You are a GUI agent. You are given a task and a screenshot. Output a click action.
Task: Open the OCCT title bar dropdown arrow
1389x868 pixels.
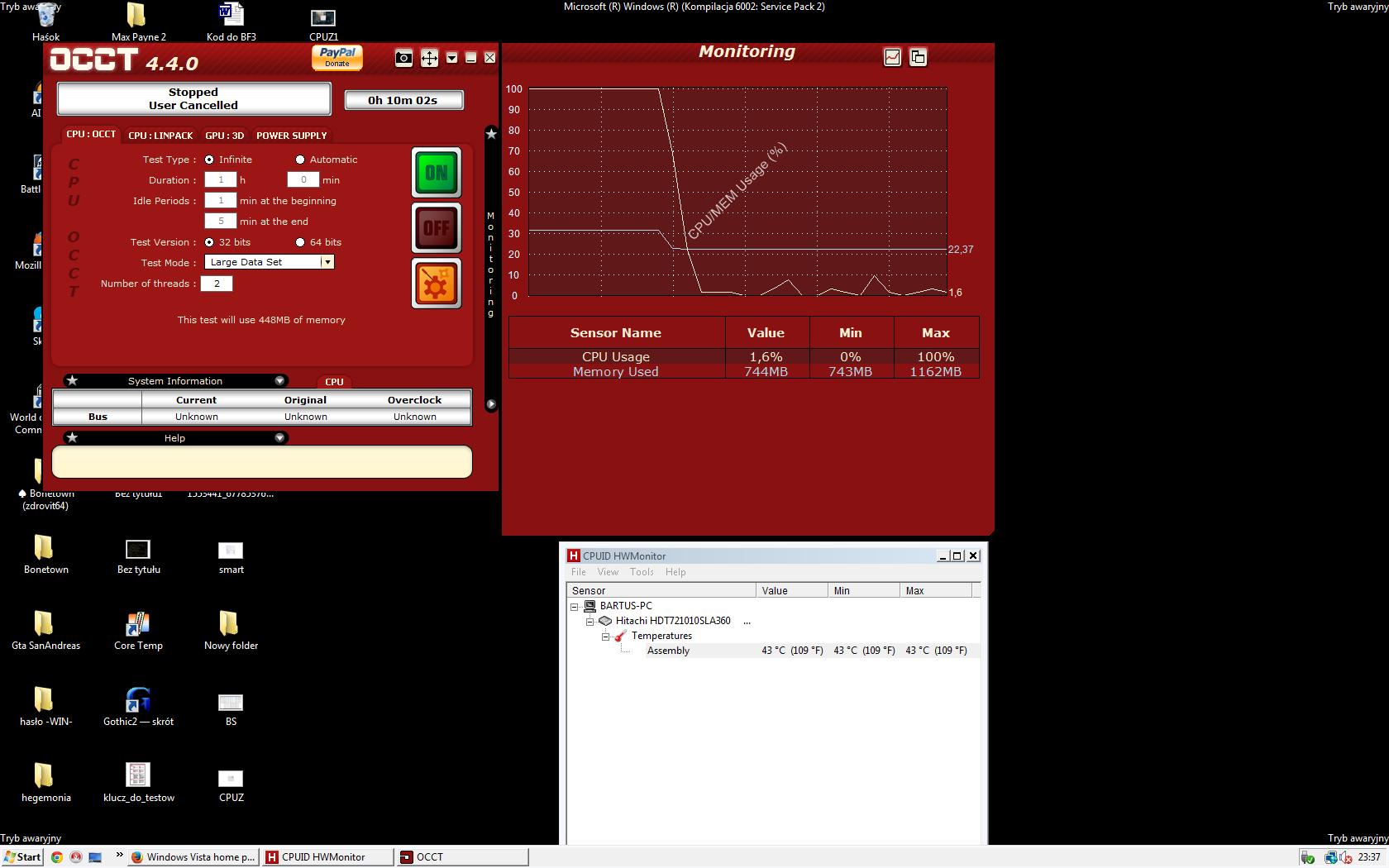451,58
